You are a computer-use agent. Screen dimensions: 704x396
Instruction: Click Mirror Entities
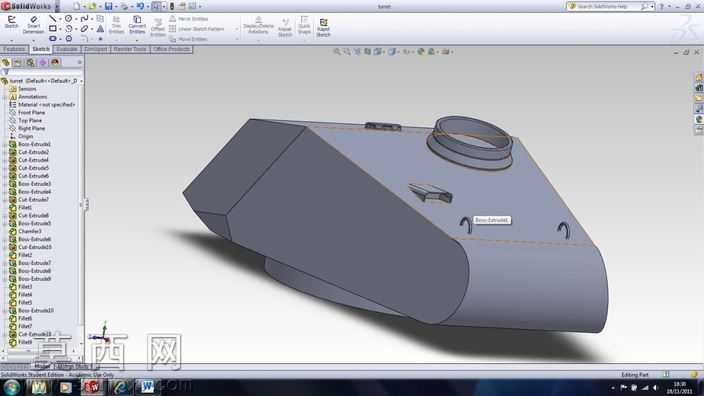tap(189, 19)
